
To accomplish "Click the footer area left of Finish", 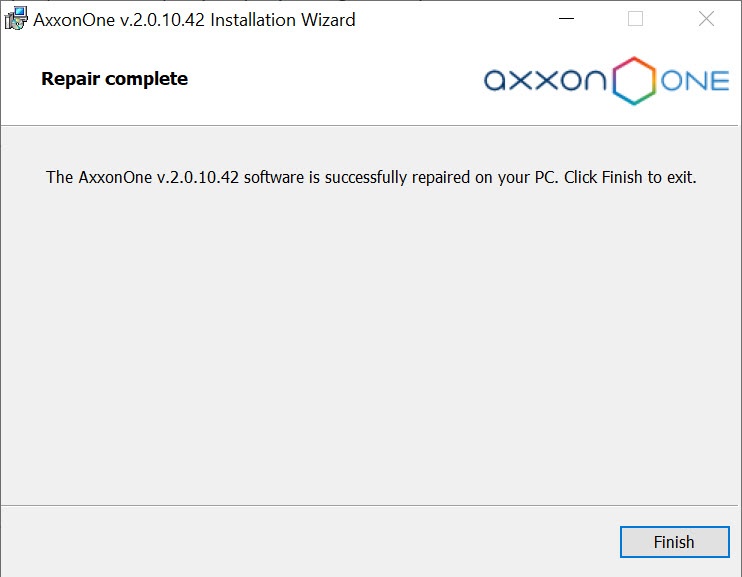I will (x=300, y=542).
